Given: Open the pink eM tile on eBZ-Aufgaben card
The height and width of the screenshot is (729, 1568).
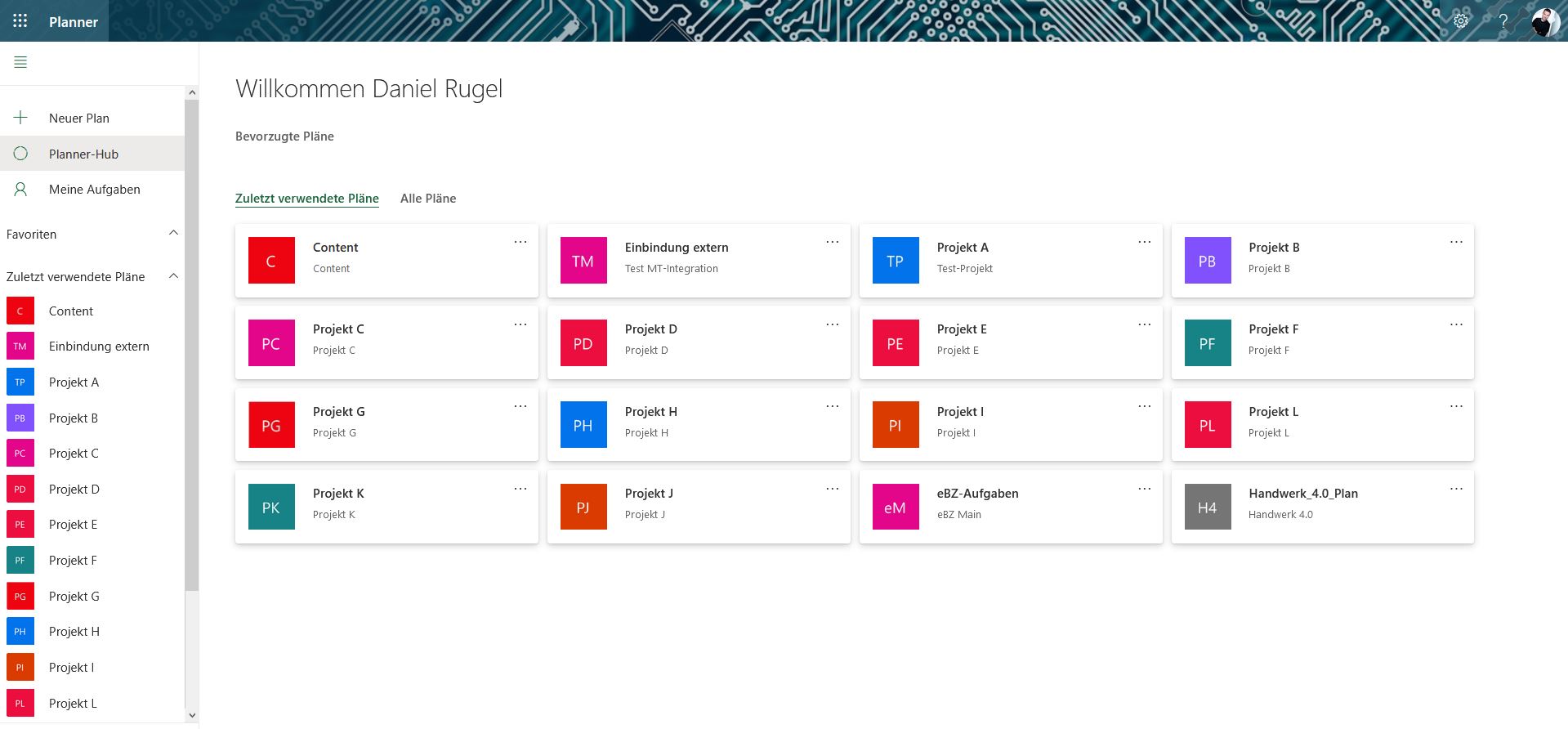Looking at the screenshot, I should pos(896,507).
